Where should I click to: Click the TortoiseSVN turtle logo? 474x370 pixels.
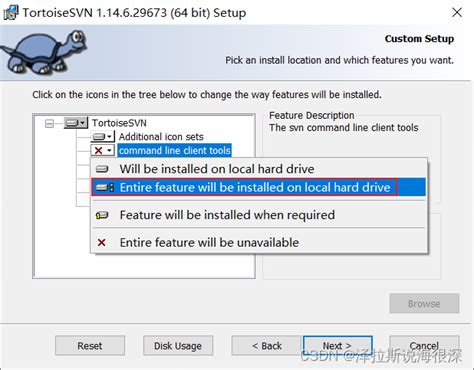point(43,52)
